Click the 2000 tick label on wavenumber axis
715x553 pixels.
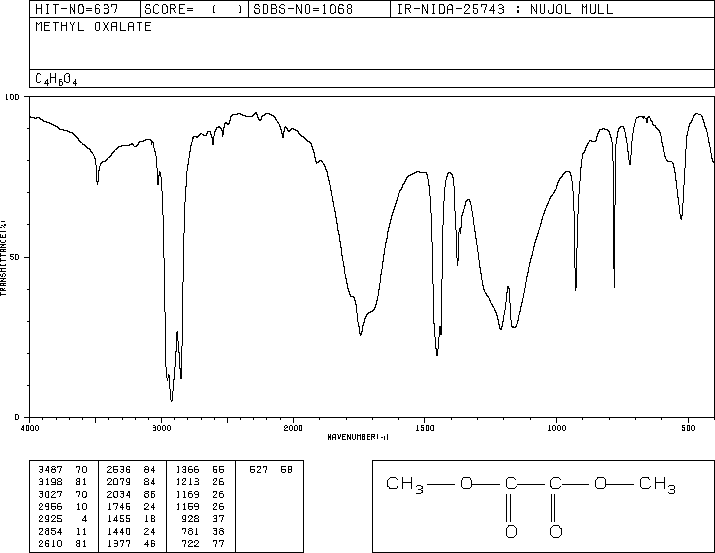coord(293,428)
